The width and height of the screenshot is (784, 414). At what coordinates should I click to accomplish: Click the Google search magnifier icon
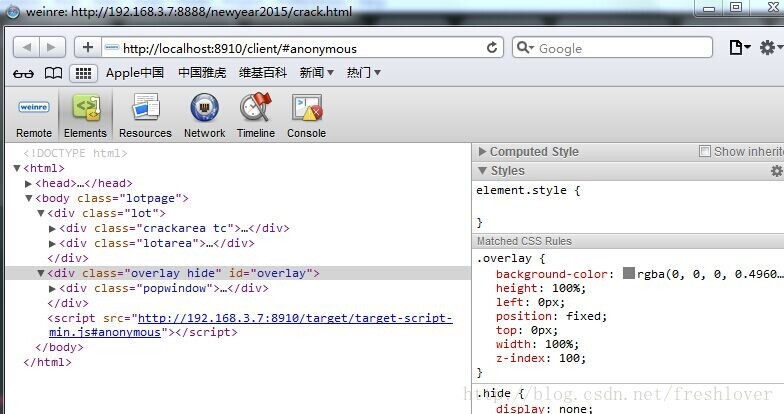point(525,48)
